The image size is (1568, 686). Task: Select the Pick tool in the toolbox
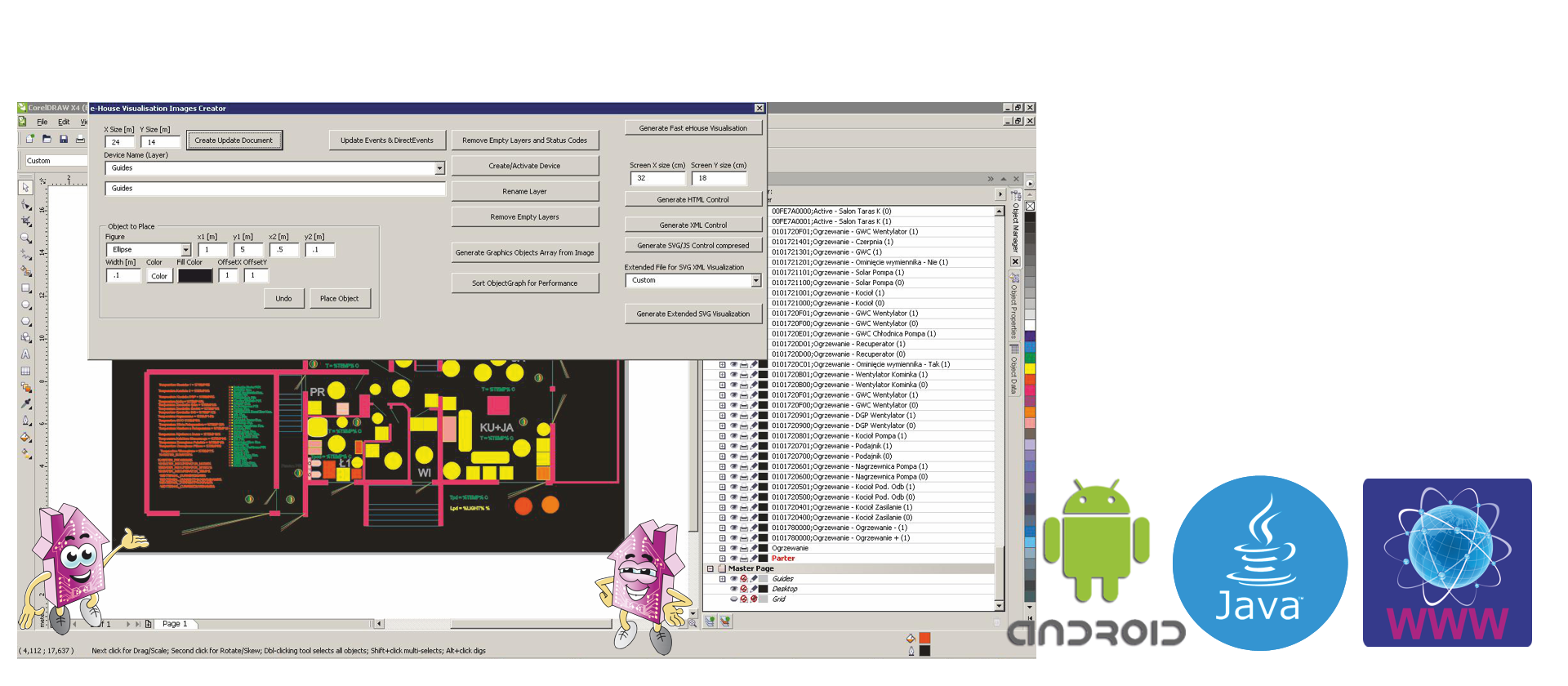point(25,187)
